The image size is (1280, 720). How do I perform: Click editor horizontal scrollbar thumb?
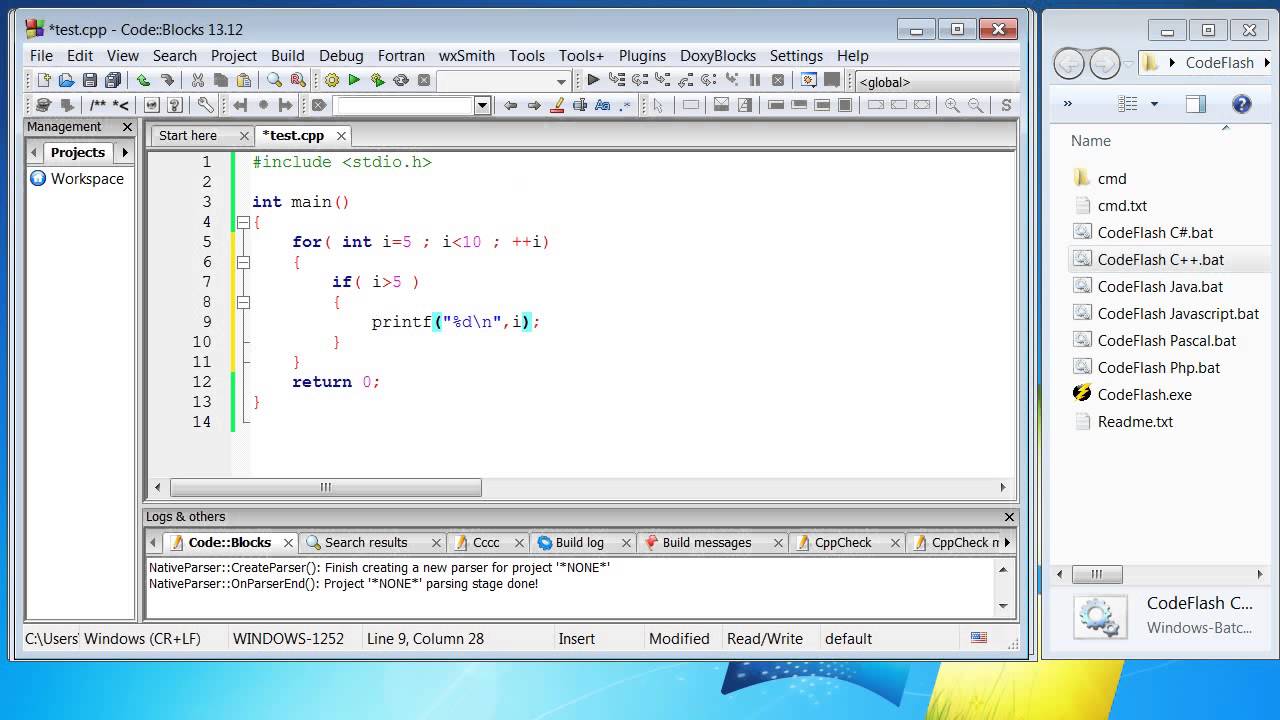[325, 487]
